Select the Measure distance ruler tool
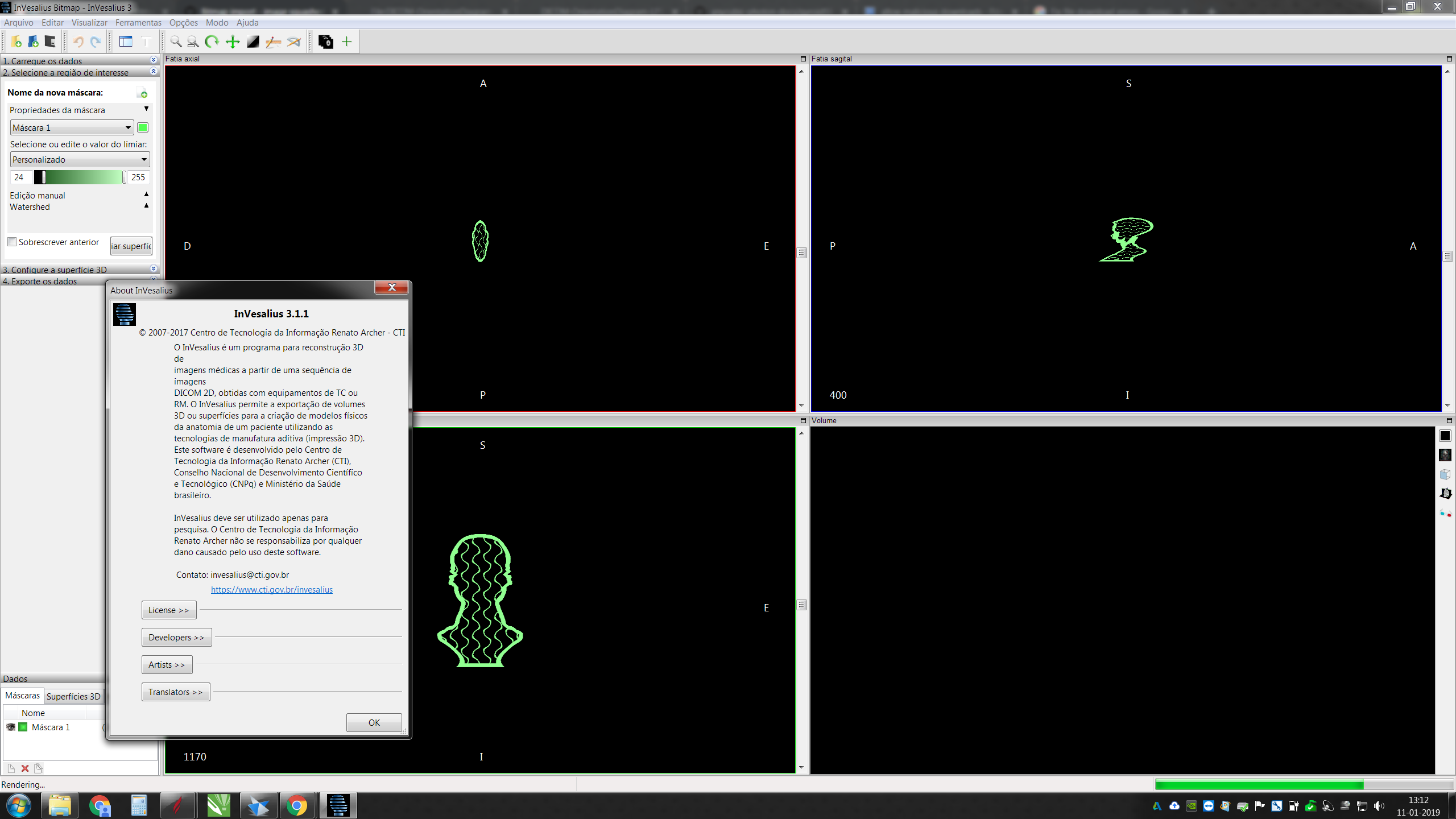The height and width of the screenshot is (819, 1456). pos(272,41)
